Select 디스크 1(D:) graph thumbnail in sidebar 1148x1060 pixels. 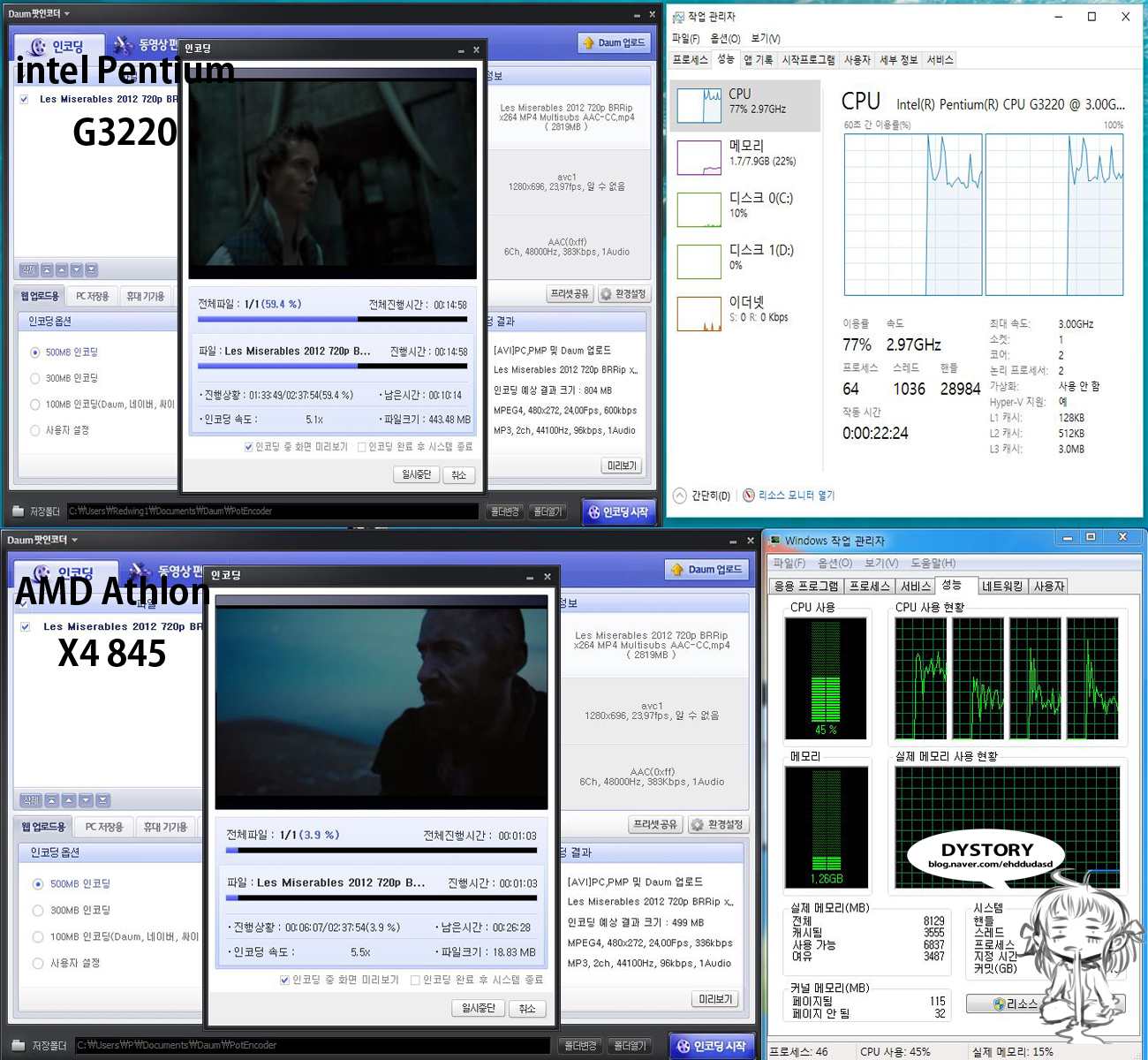[699, 262]
